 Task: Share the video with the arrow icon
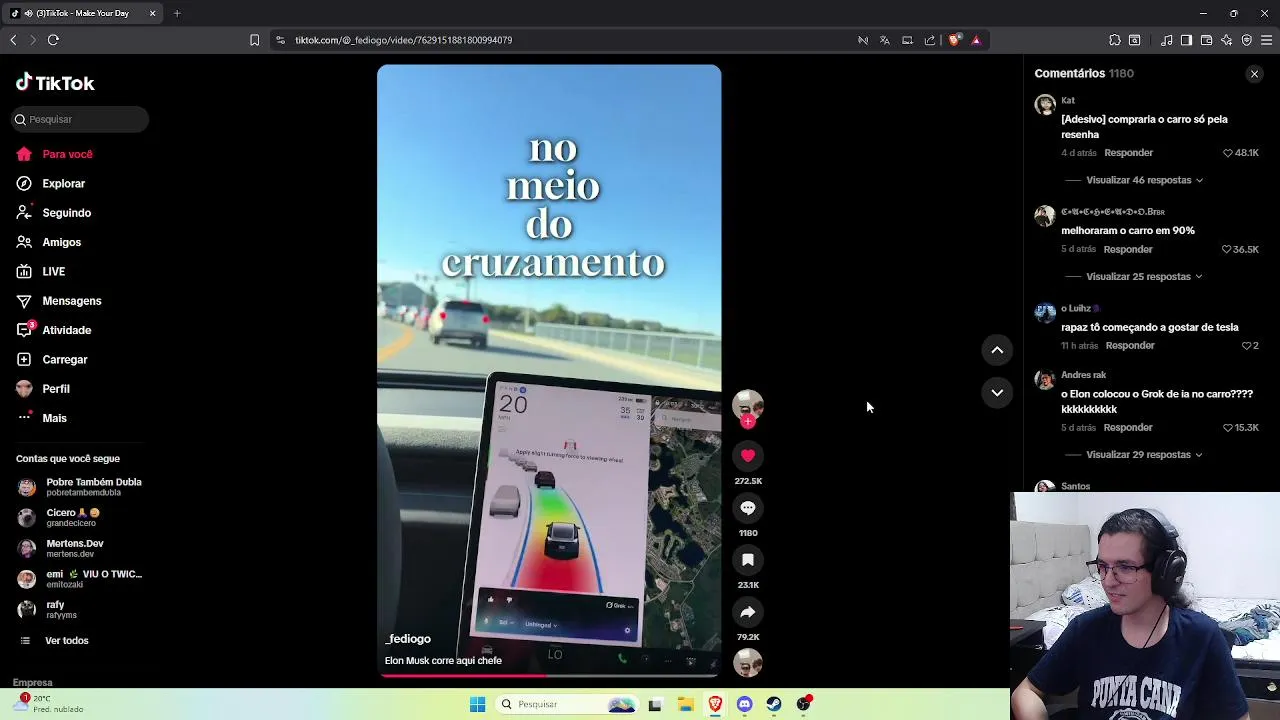[x=748, y=612]
